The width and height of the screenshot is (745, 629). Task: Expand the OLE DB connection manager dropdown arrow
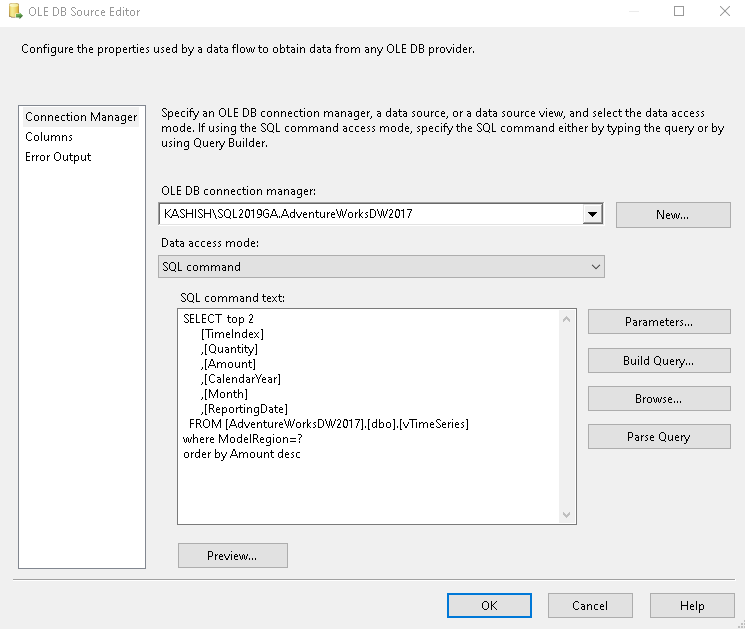point(592,214)
